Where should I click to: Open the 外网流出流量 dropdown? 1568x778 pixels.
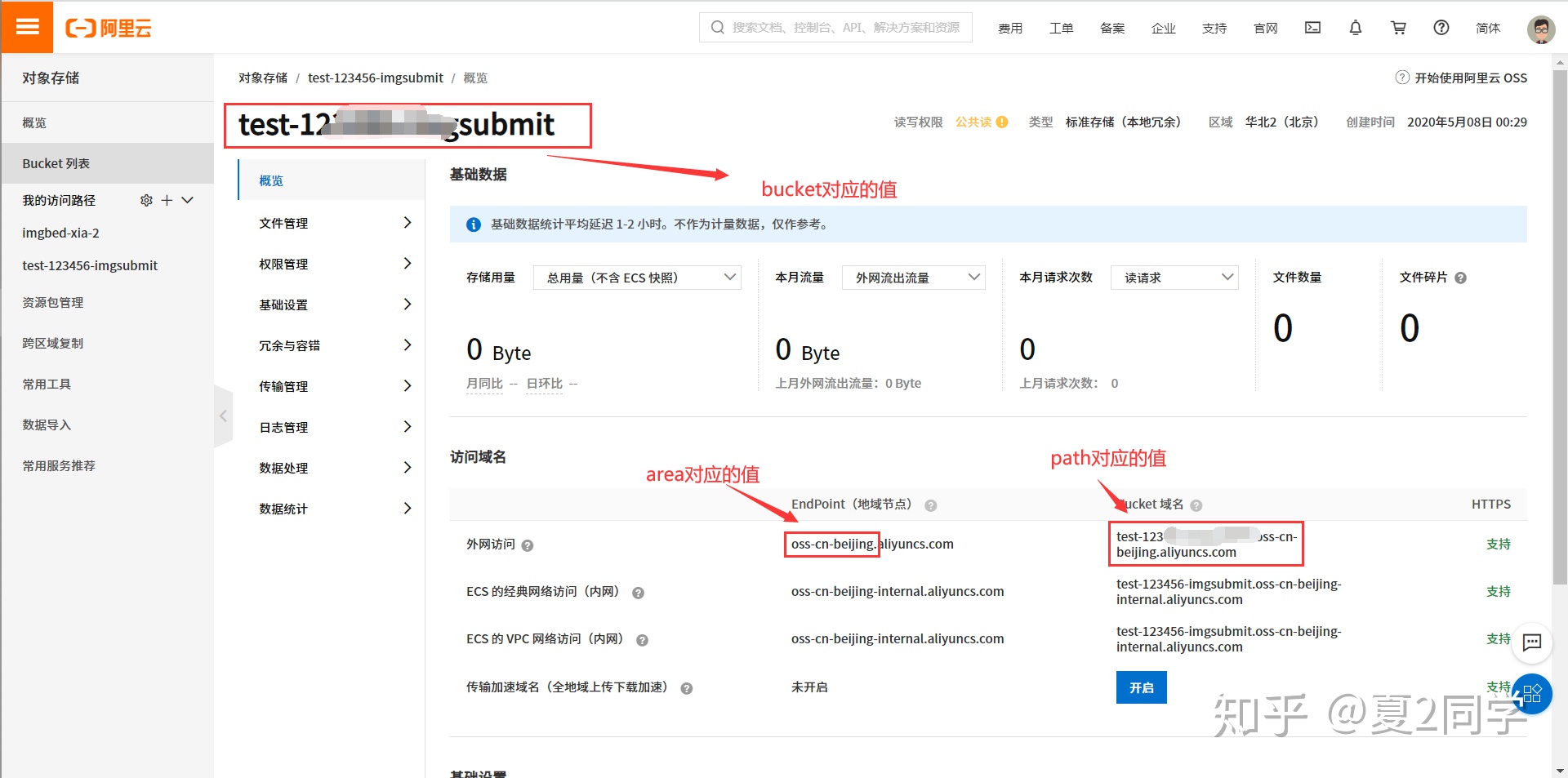[x=914, y=278]
